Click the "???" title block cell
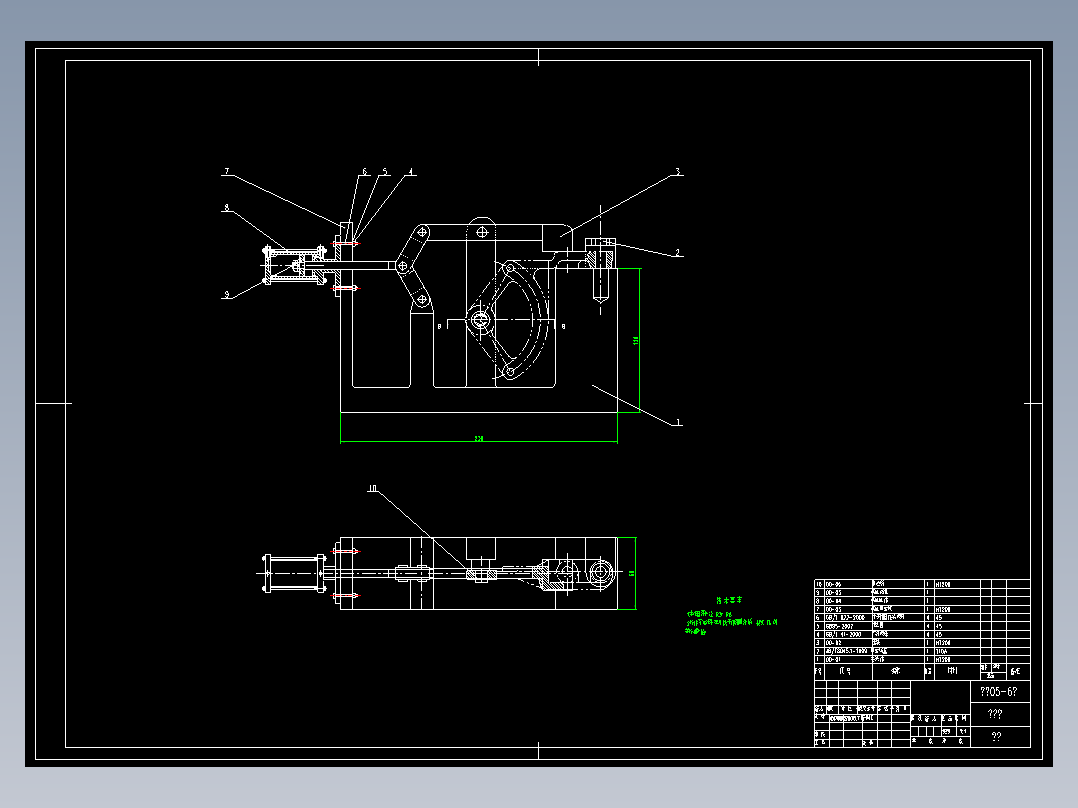This screenshot has height=808, width=1078. pos(1000,714)
